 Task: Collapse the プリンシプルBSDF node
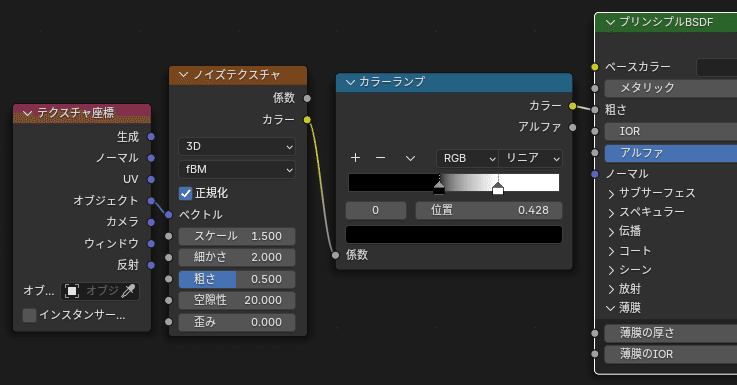pos(611,22)
